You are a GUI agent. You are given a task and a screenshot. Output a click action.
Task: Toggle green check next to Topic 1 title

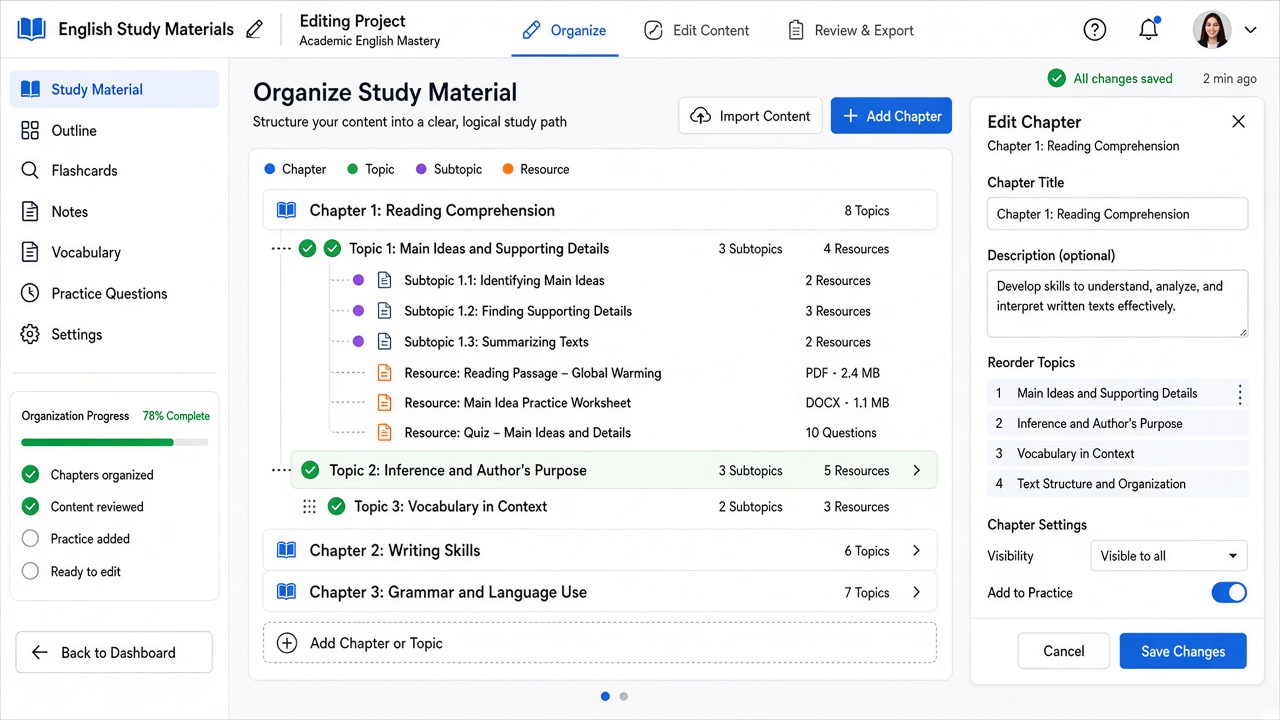tap(332, 248)
